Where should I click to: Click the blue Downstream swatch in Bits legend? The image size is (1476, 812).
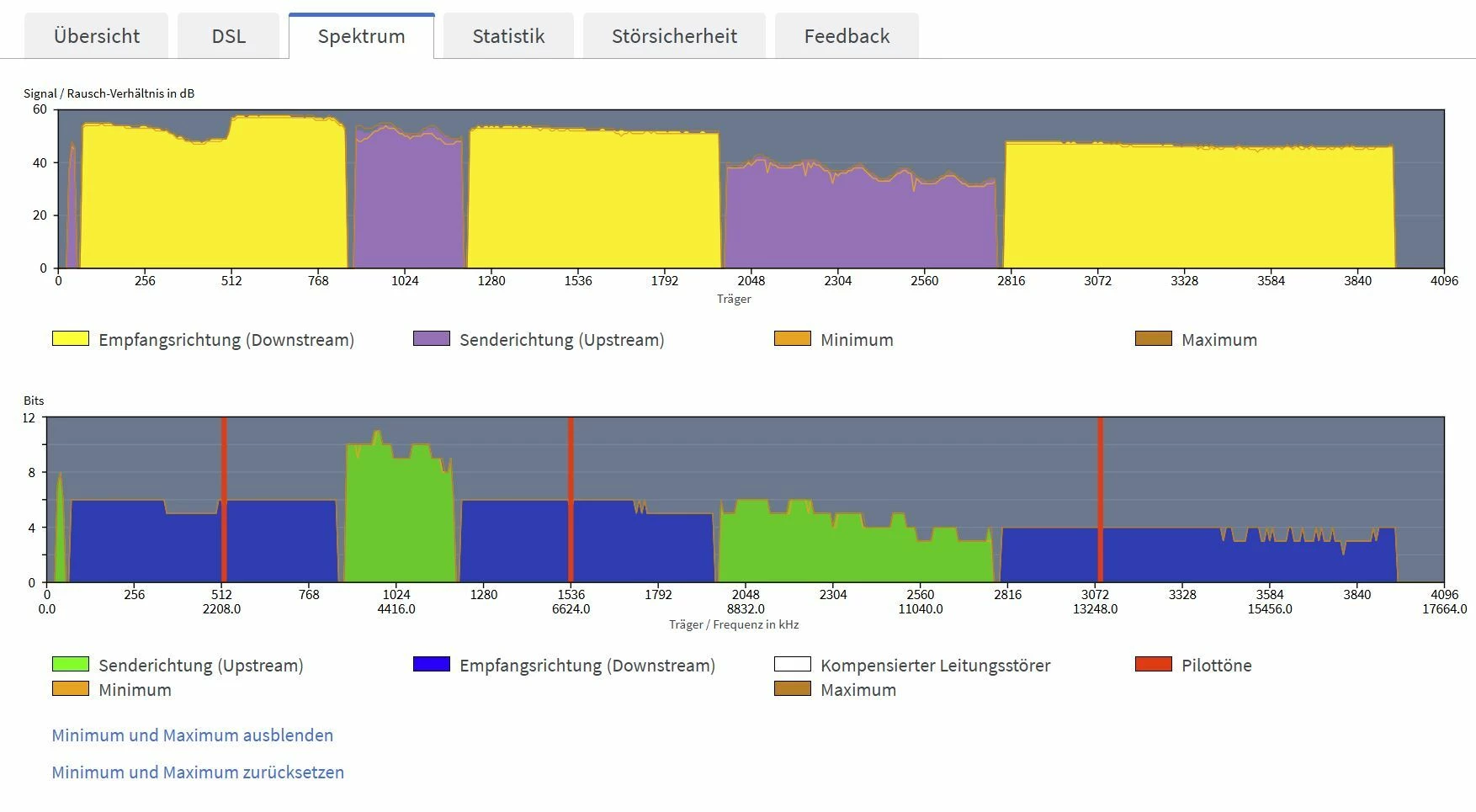(x=432, y=664)
